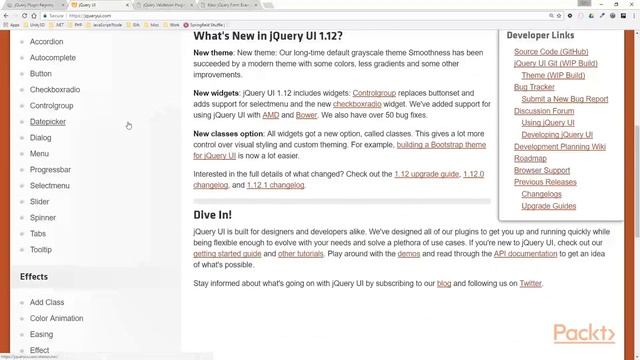The image size is (640, 360).
Task: Open the Tabs widget link
Action: pyautogui.click(x=38, y=233)
